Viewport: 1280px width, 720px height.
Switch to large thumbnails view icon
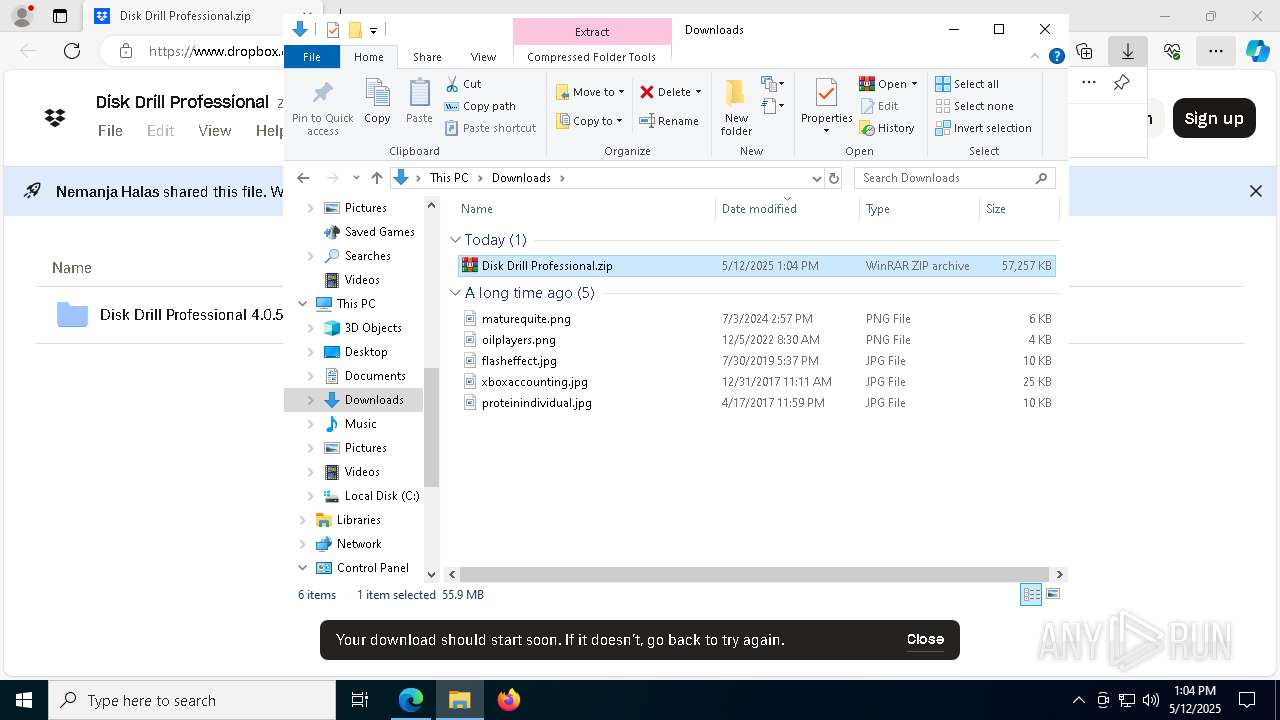tap(1052, 594)
